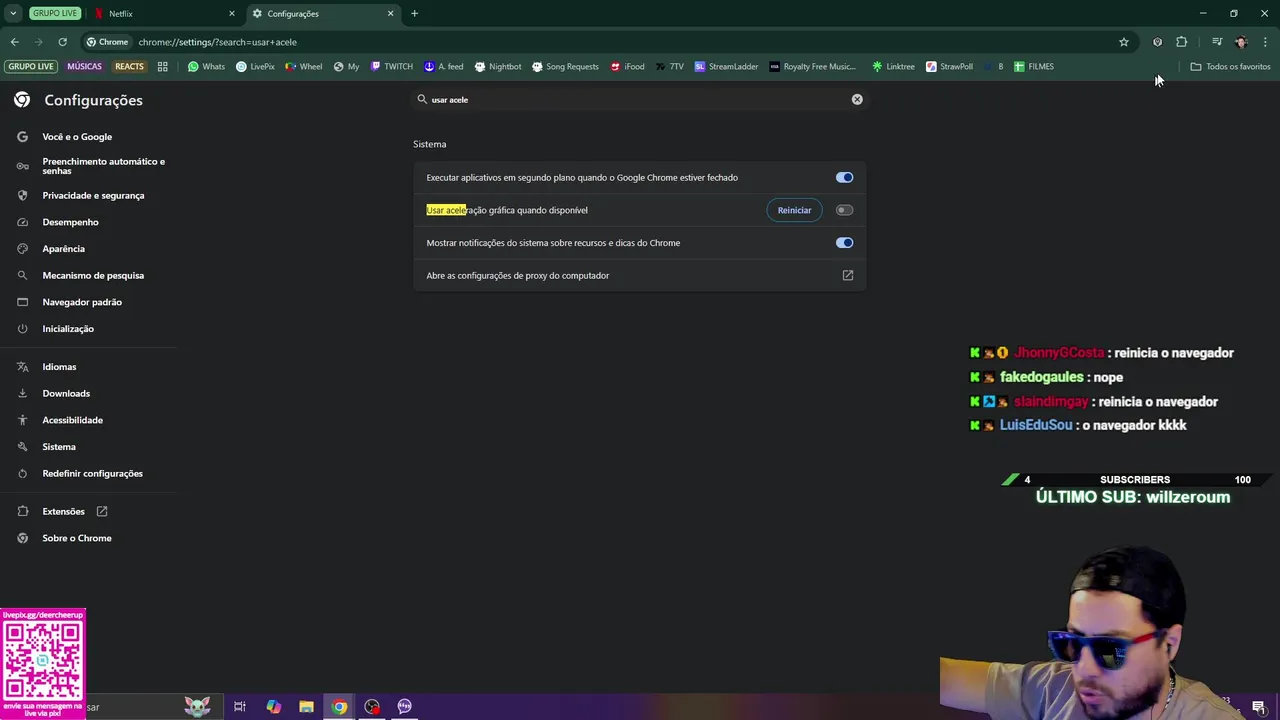Open the MÚSICAS bookmark folder
This screenshot has height=720, width=1280.
84,67
